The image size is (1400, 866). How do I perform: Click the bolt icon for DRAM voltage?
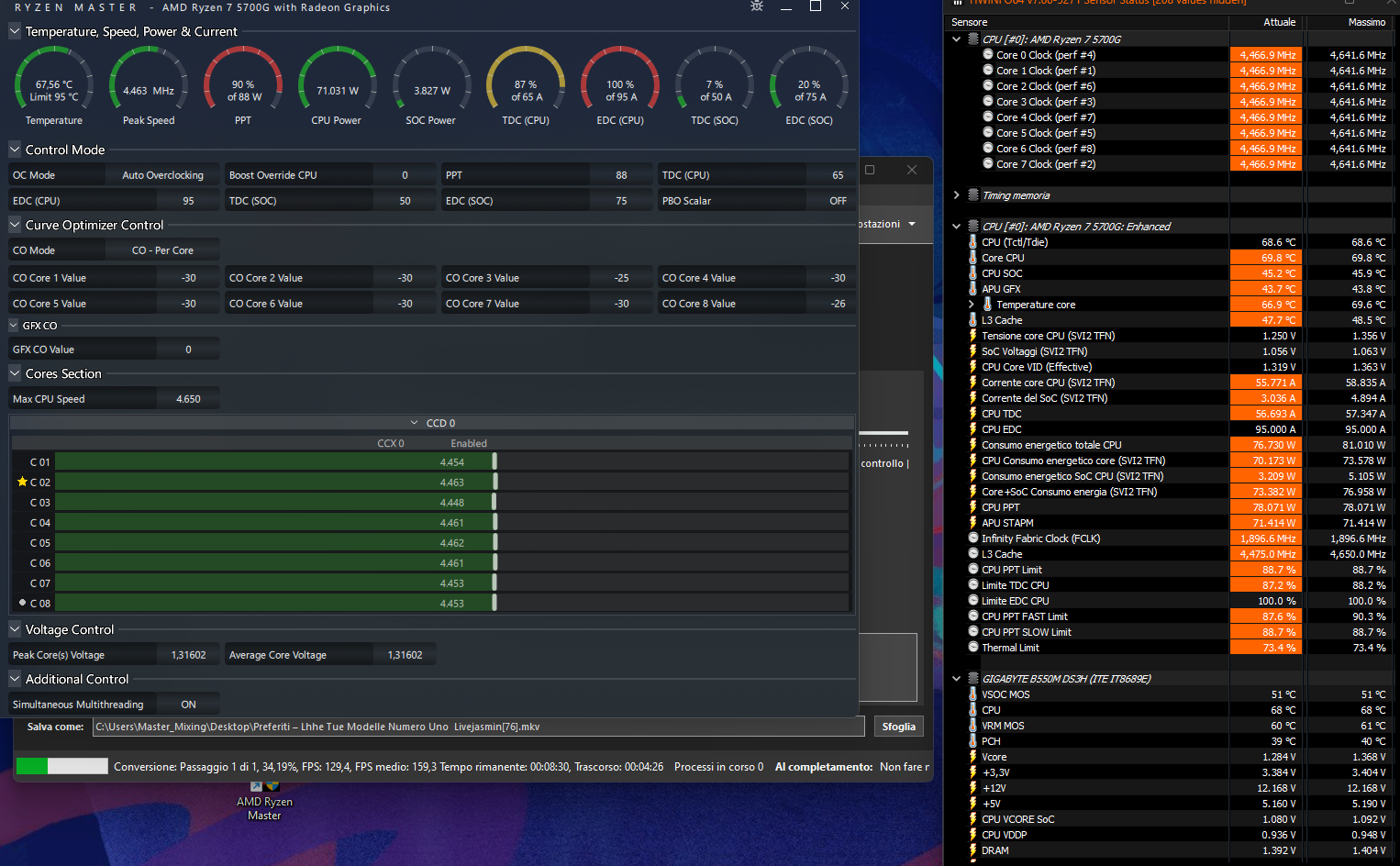(x=973, y=850)
